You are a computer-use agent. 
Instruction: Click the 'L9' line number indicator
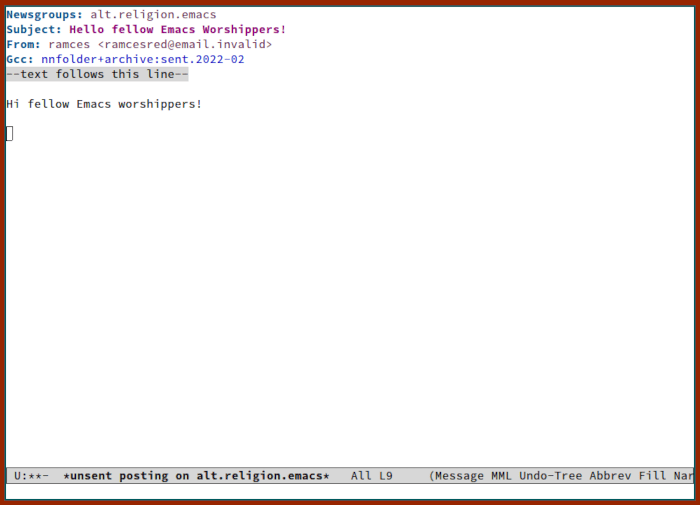point(386,476)
